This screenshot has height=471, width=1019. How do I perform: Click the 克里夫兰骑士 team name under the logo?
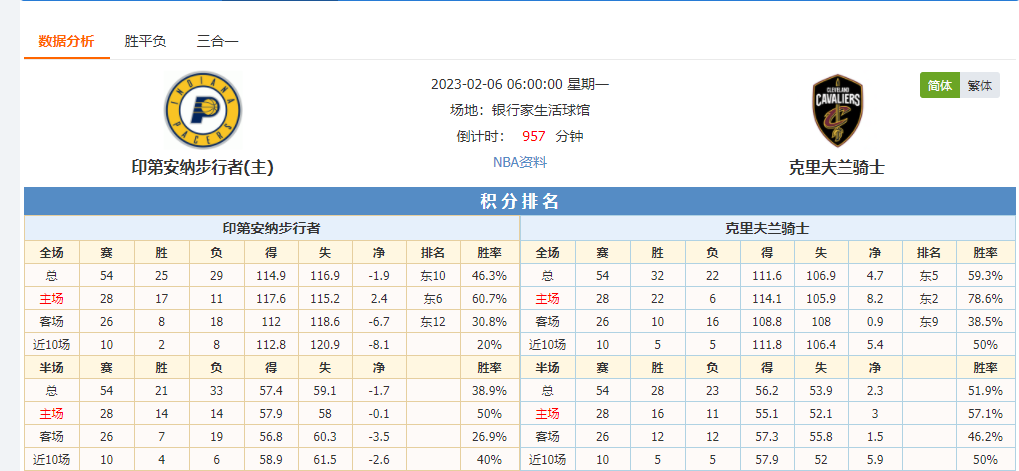[837, 168]
